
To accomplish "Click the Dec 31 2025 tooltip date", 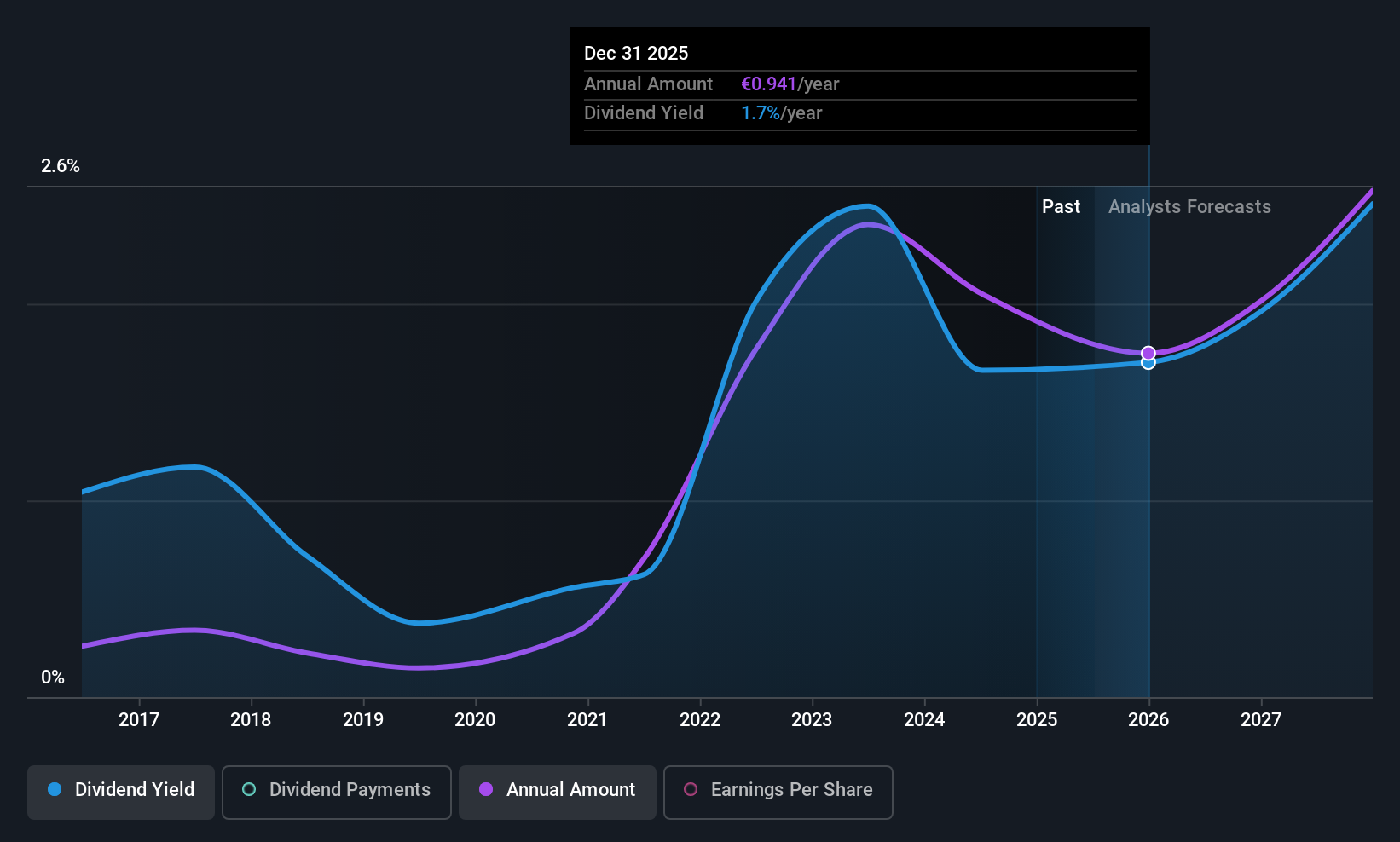I will pos(636,53).
